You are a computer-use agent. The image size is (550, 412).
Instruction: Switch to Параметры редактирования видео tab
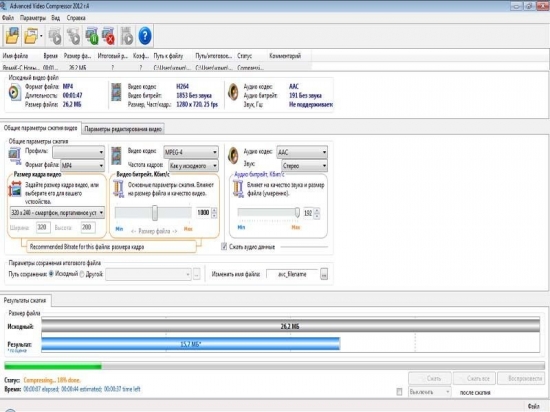click(123, 129)
